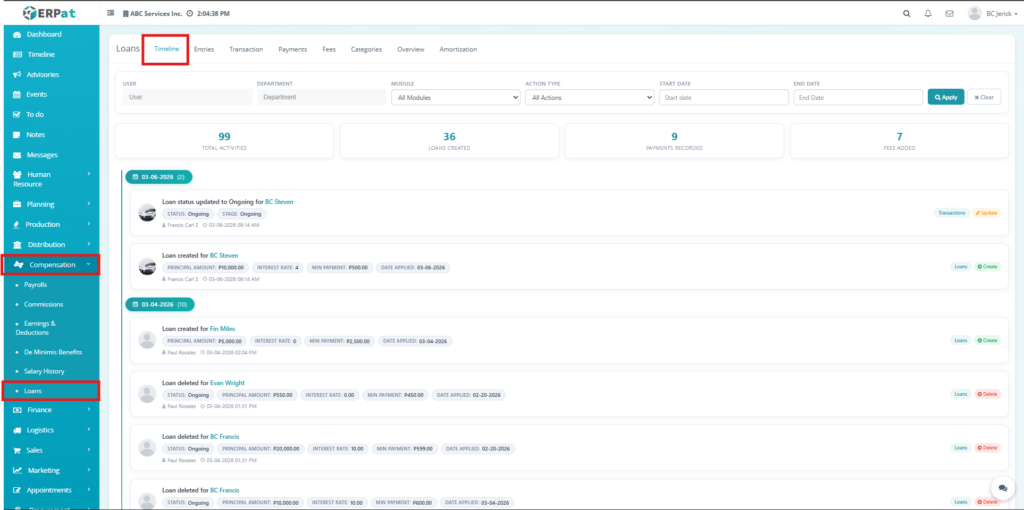1024x510 pixels.
Task: Click the Dashboard sidebar icon
Action: pyautogui.click(x=17, y=35)
